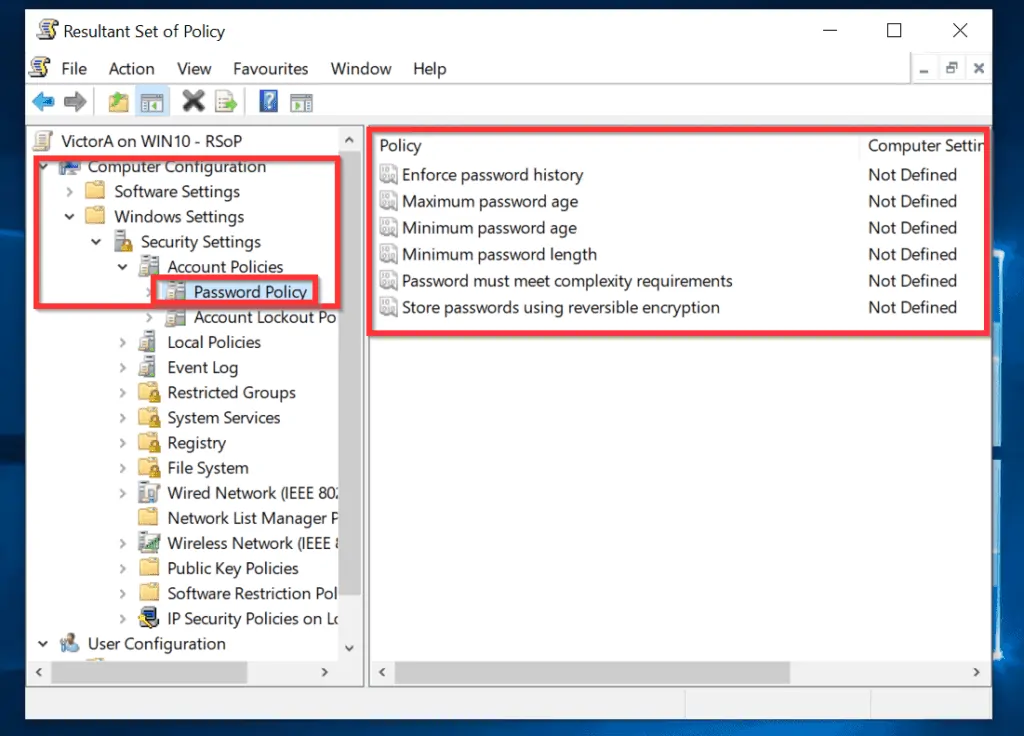Collapse the Security Settings node

coord(96,242)
